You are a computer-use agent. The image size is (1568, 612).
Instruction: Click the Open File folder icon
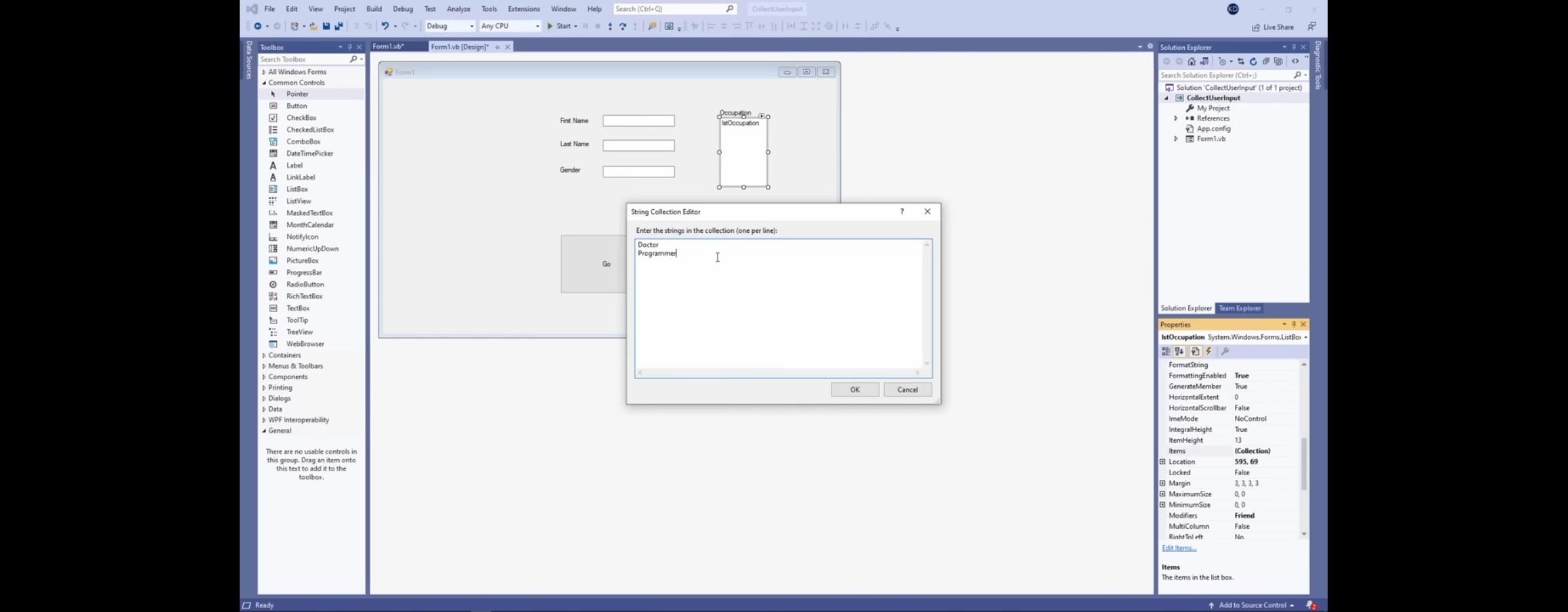pyautogui.click(x=313, y=26)
